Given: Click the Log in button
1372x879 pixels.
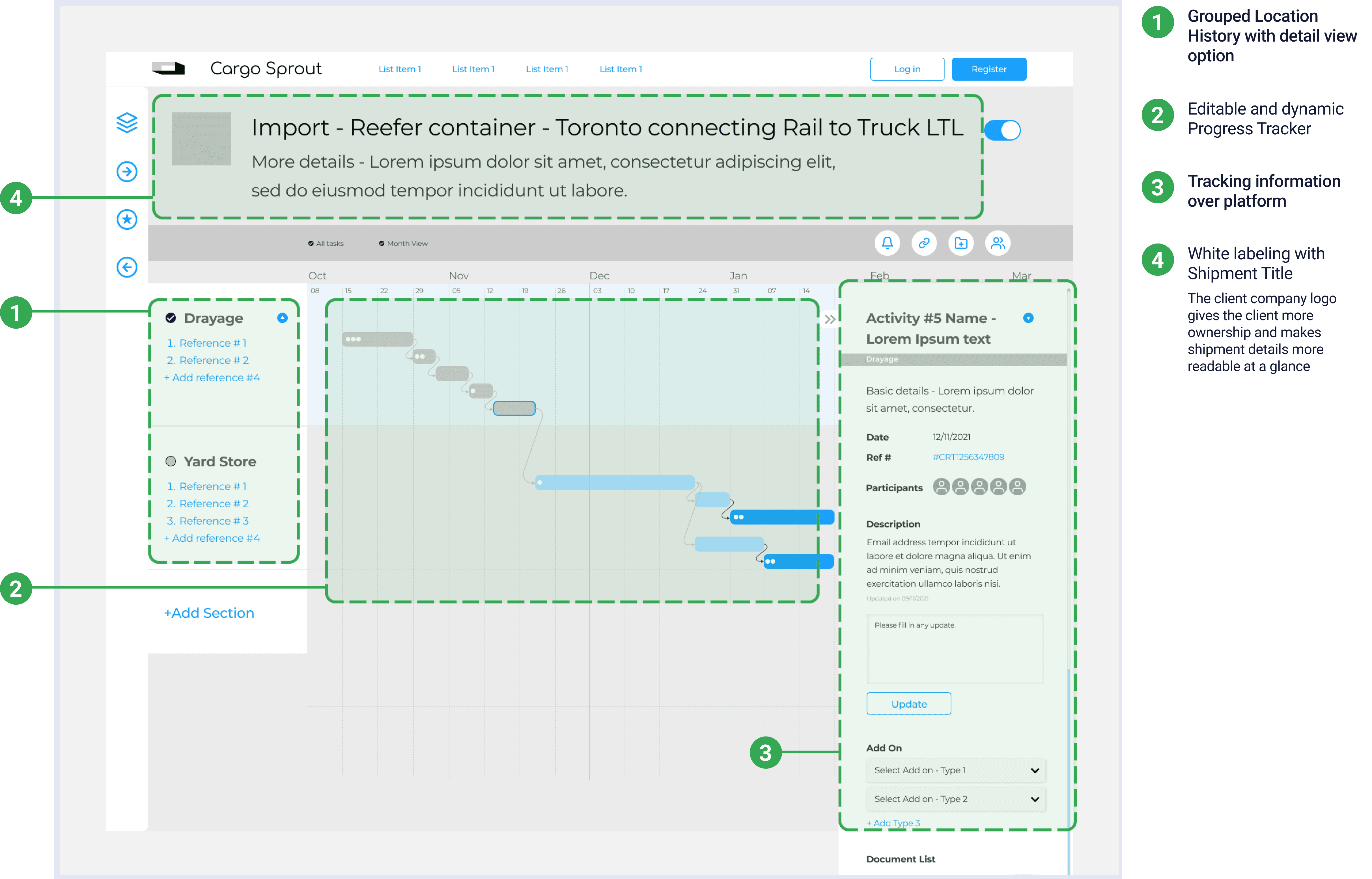Looking at the screenshot, I should (x=907, y=69).
